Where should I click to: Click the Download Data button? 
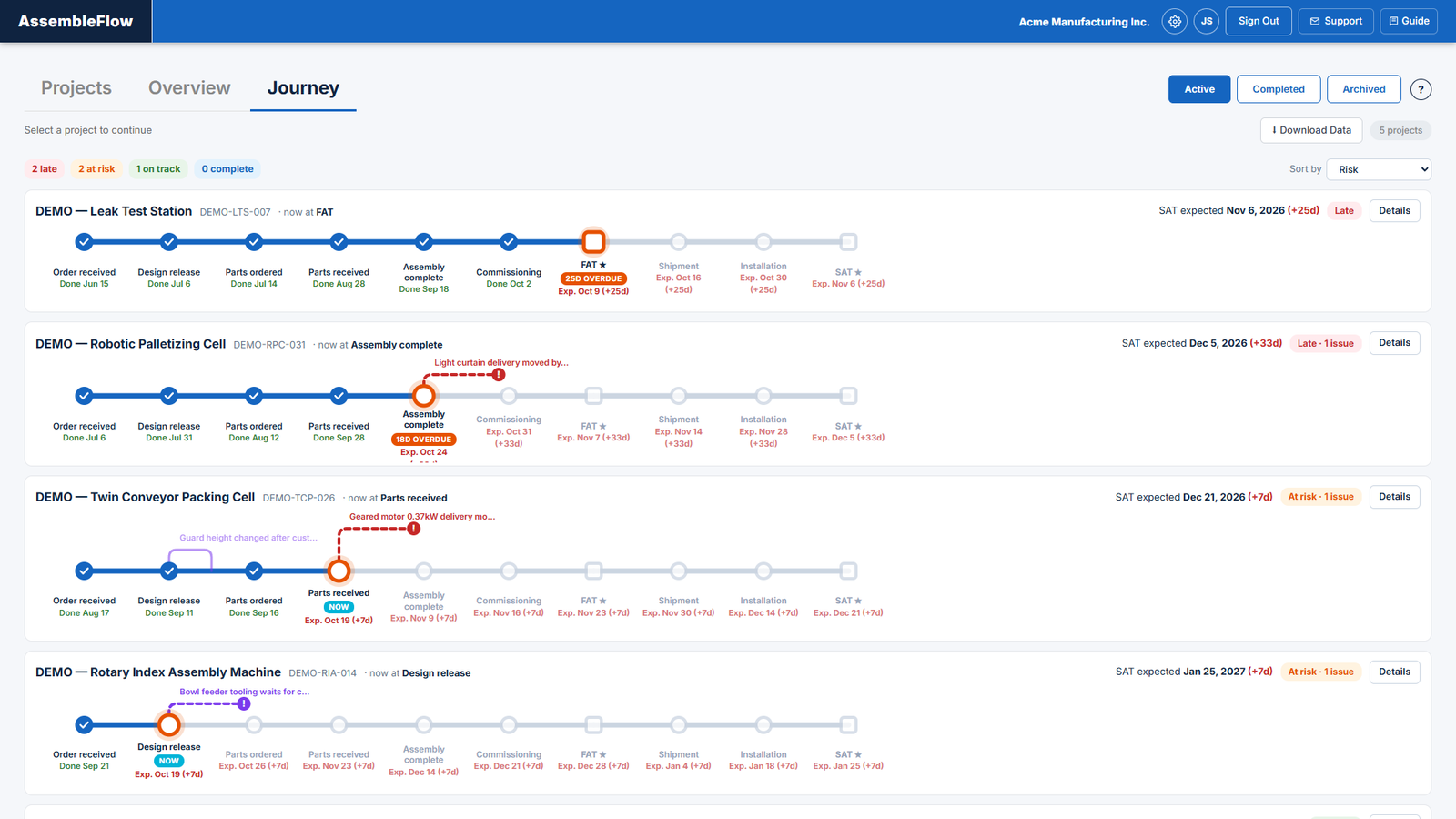click(1311, 130)
